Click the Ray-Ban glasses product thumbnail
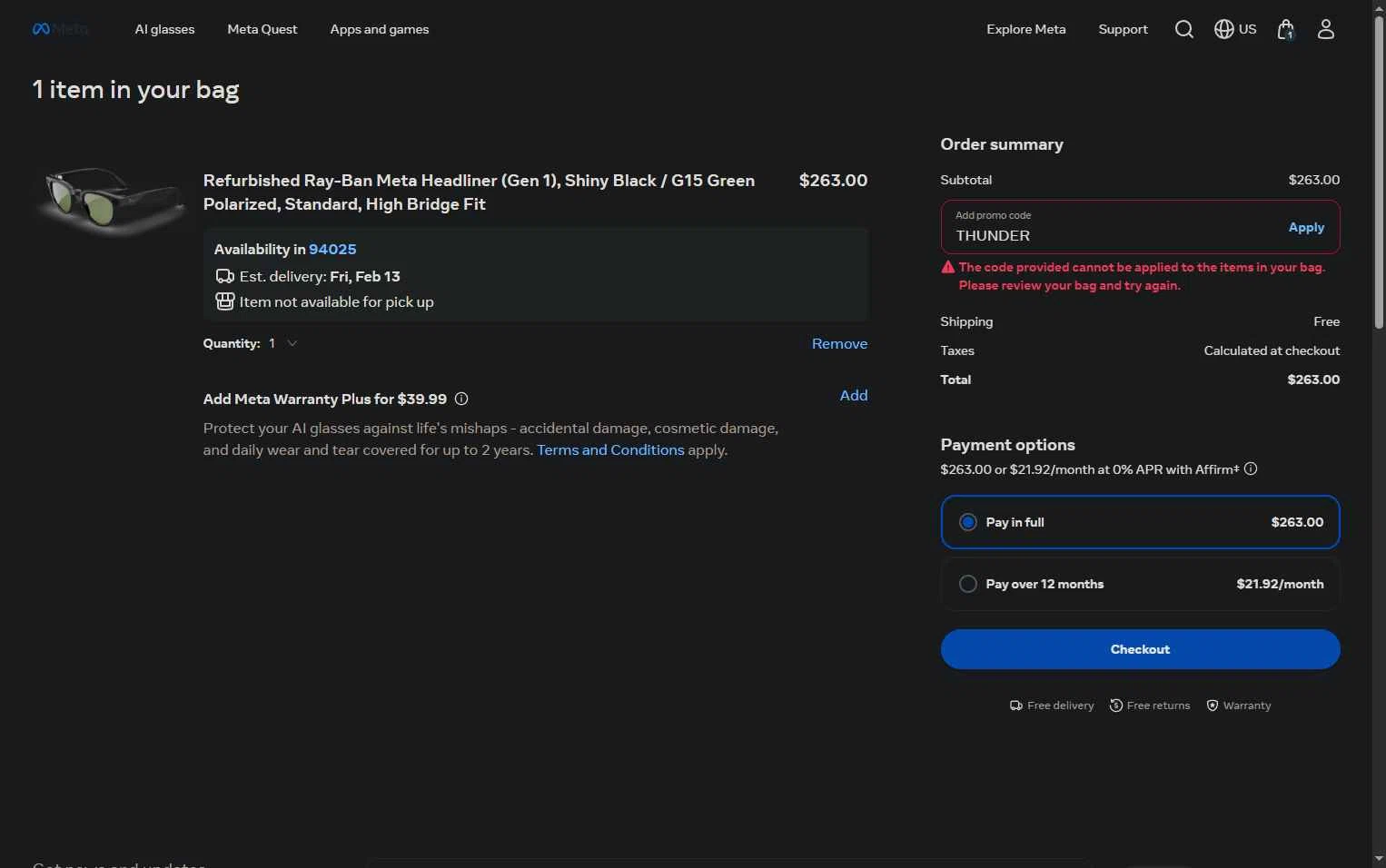Image resolution: width=1386 pixels, height=868 pixels. click(x=112, y=200)
